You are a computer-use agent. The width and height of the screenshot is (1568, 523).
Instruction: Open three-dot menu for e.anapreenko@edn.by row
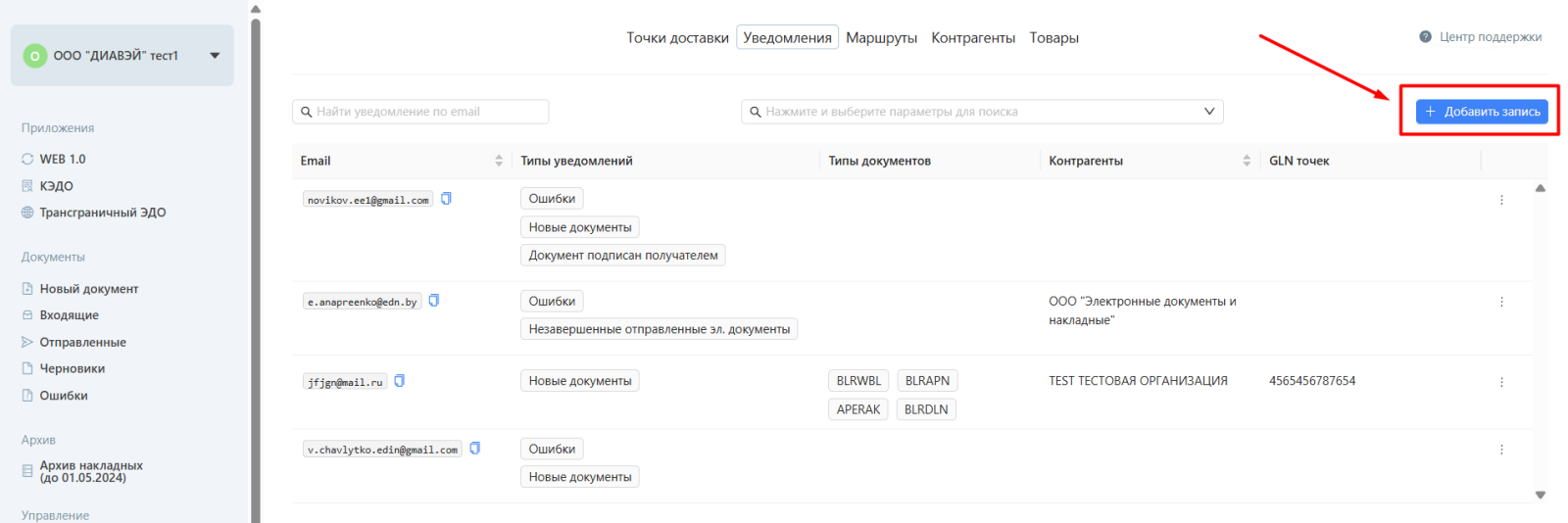point(1500,302)
